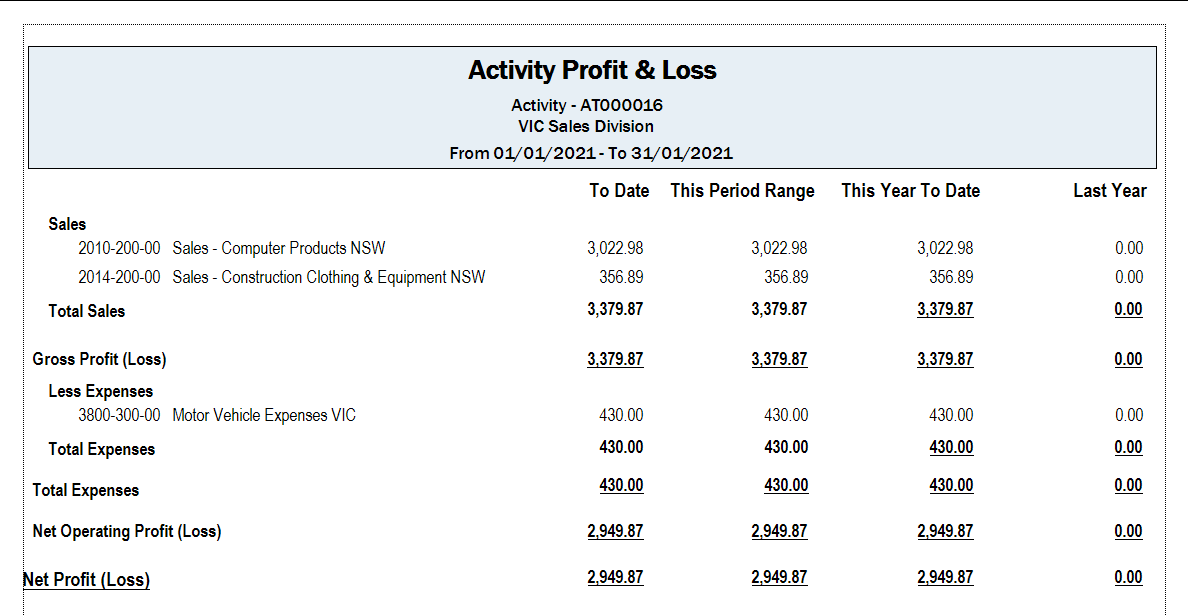The image size is (1188, 615).
Task: Click the Last Year column header
Action: point(1109,191)
